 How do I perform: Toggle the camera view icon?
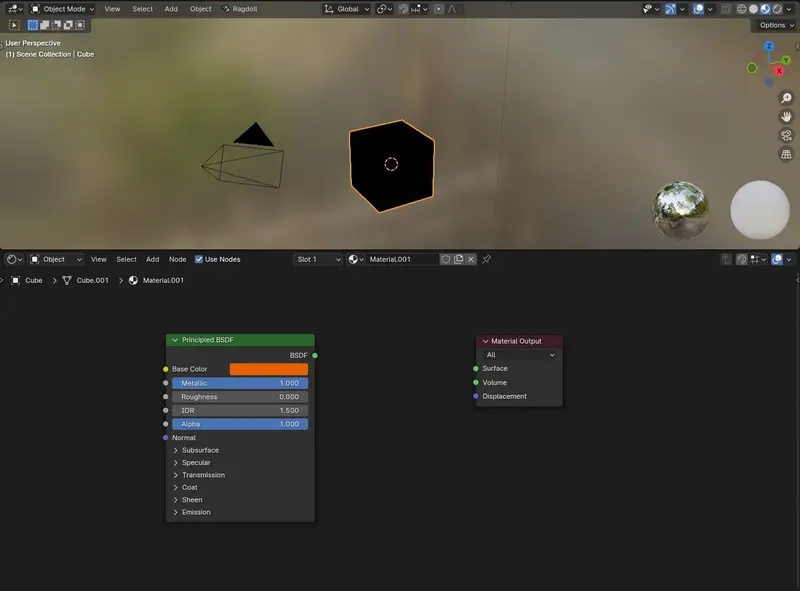coord(787,134)
